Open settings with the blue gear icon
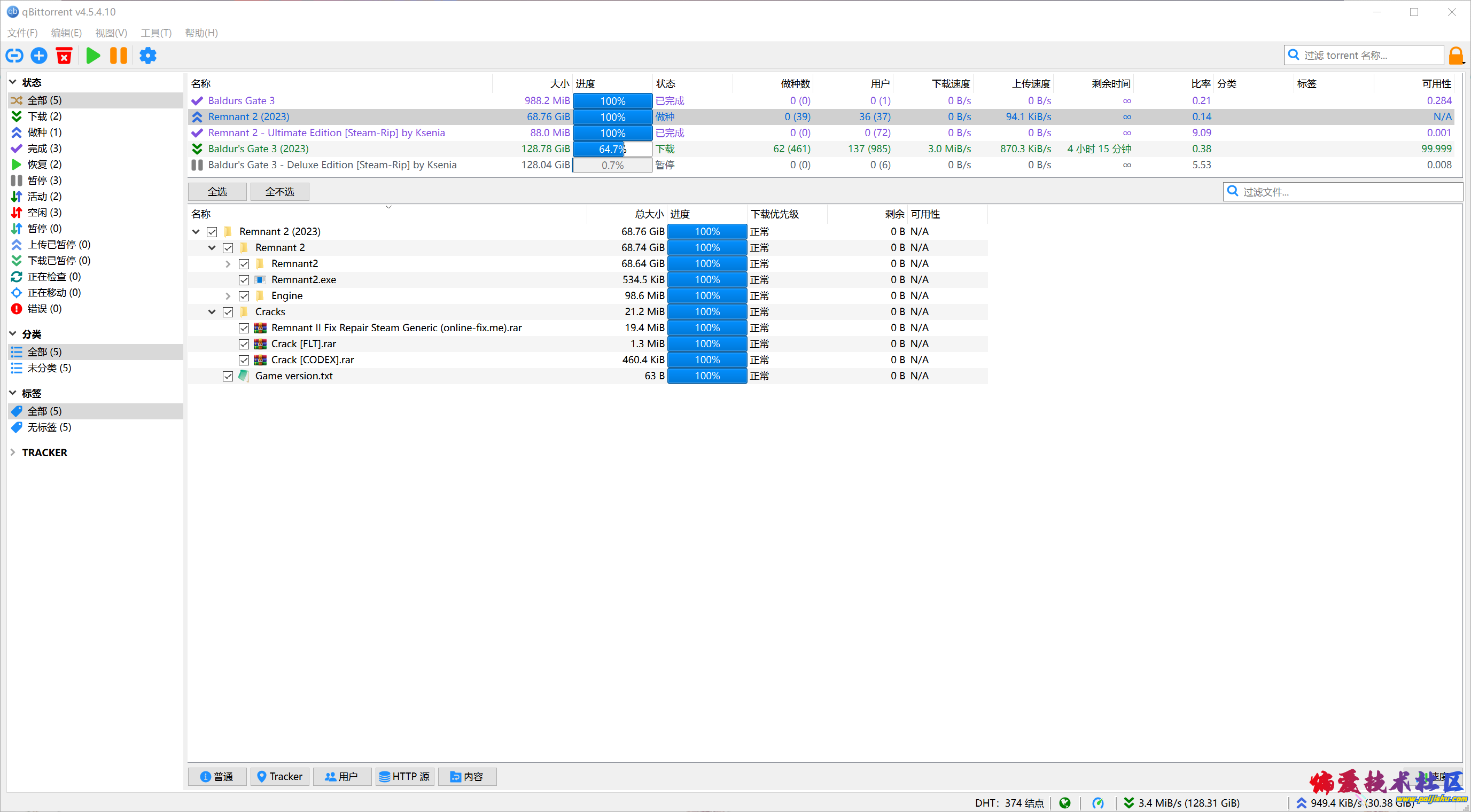Viewport: 1471px width, 812px height. [x=148, y=56]
